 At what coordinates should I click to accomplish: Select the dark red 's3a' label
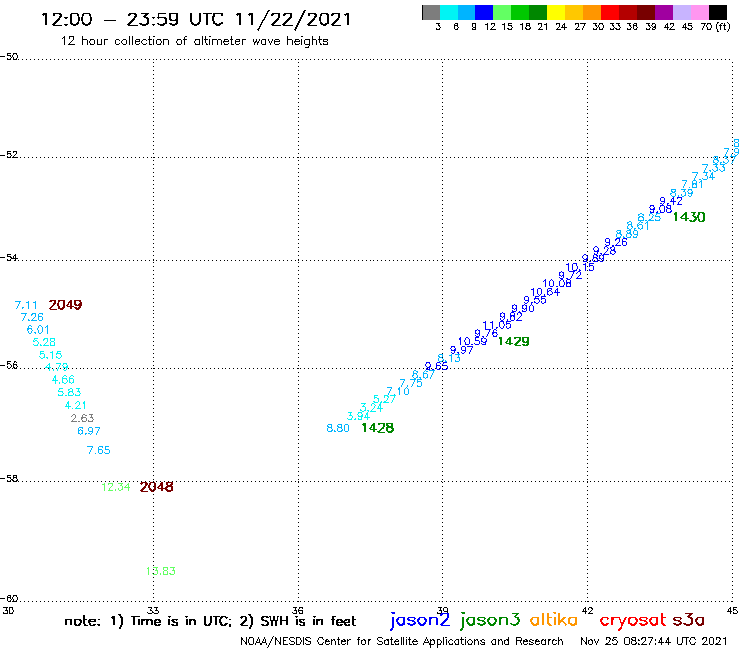click(x=689, y=620)
